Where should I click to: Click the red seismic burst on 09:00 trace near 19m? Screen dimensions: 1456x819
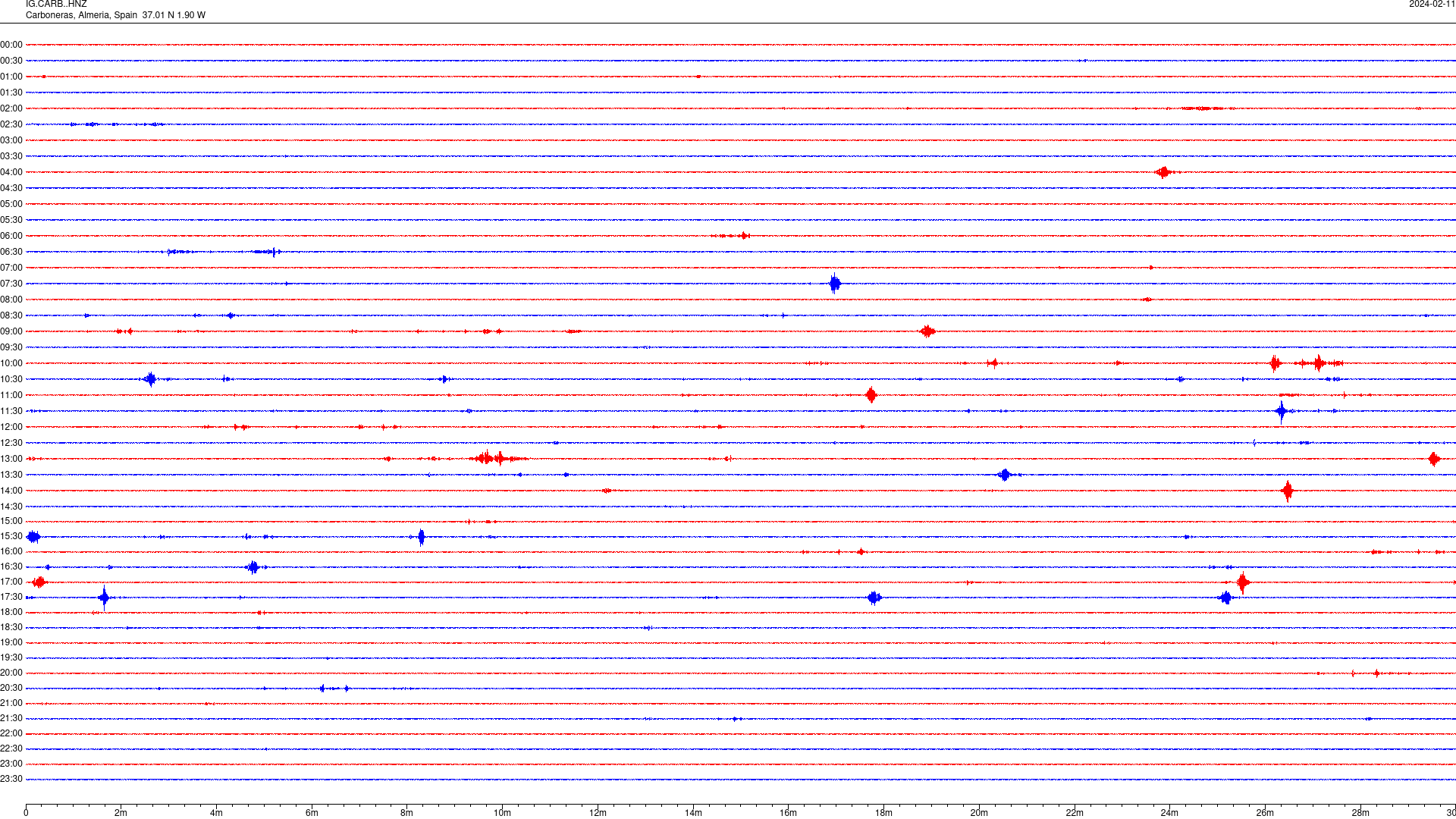(927, 331)
